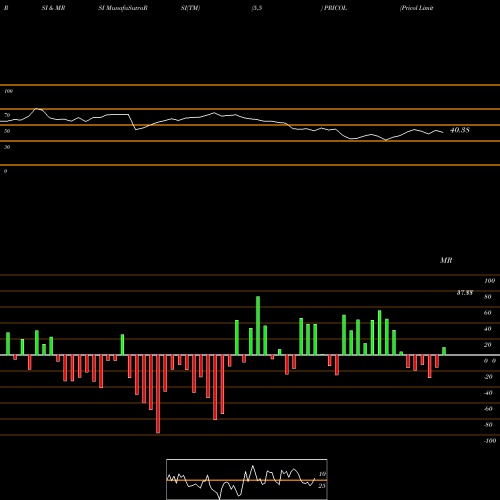Click the 'SI MunafaSutraR' header text

[x=123, y=8]
